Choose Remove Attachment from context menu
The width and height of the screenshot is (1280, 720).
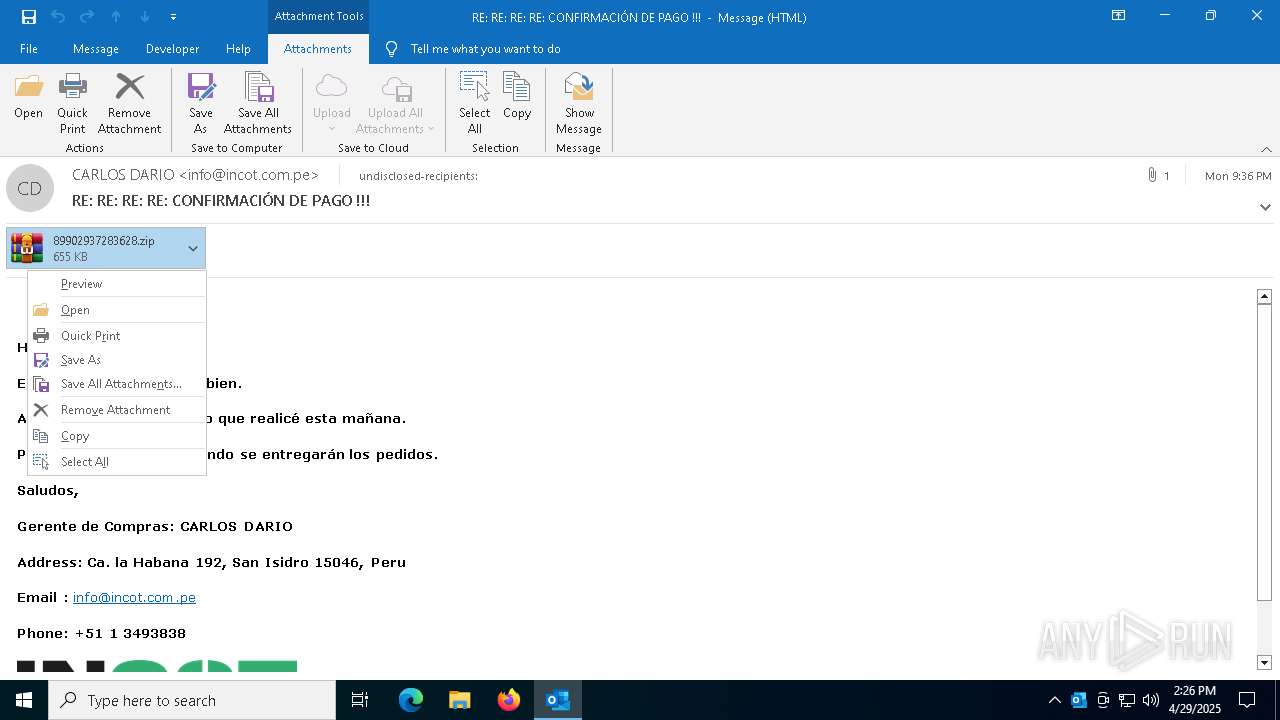pyautogui.click(x=116, y=410)
